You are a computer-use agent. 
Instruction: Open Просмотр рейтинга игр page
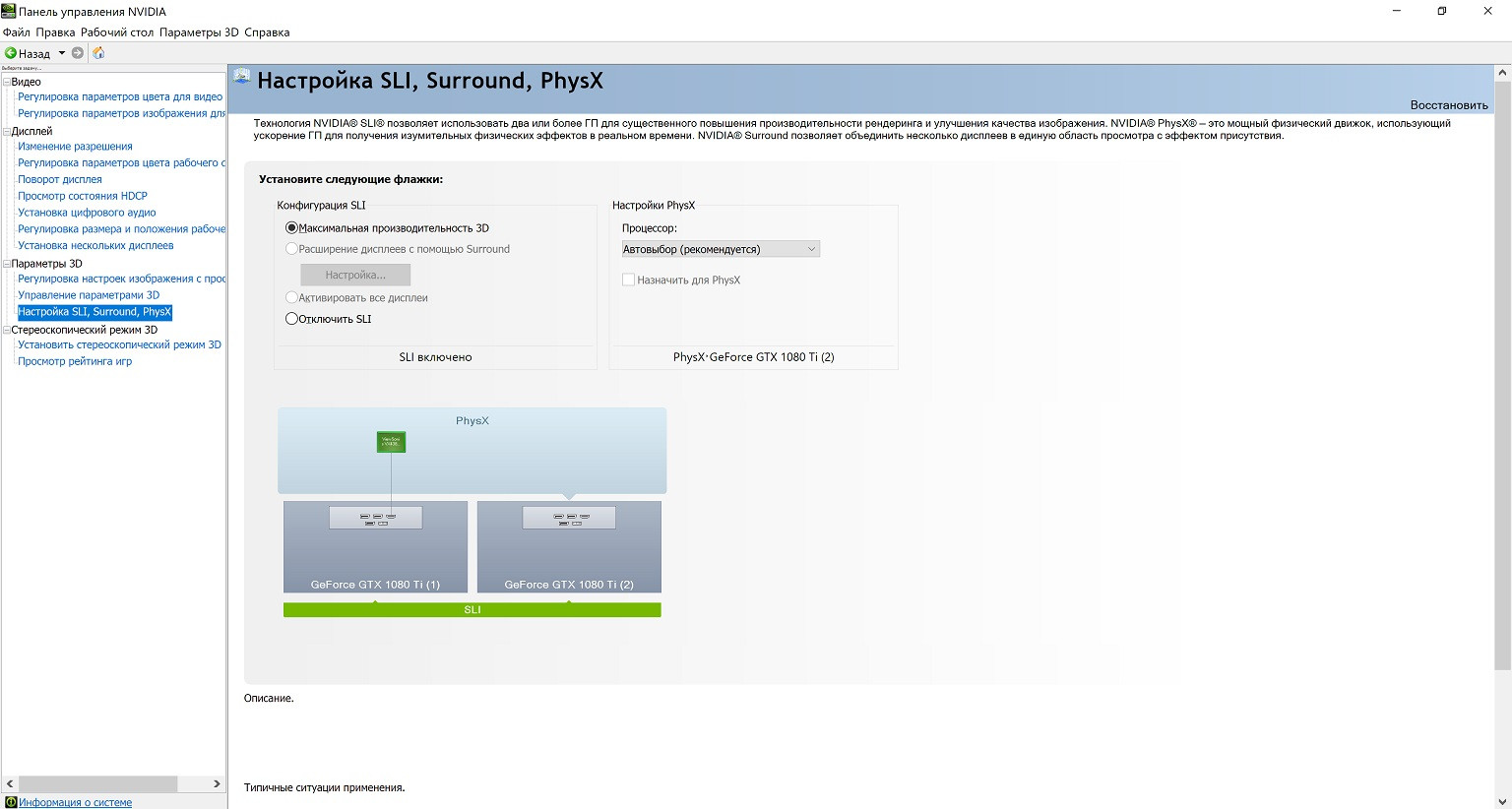point(75,362)
